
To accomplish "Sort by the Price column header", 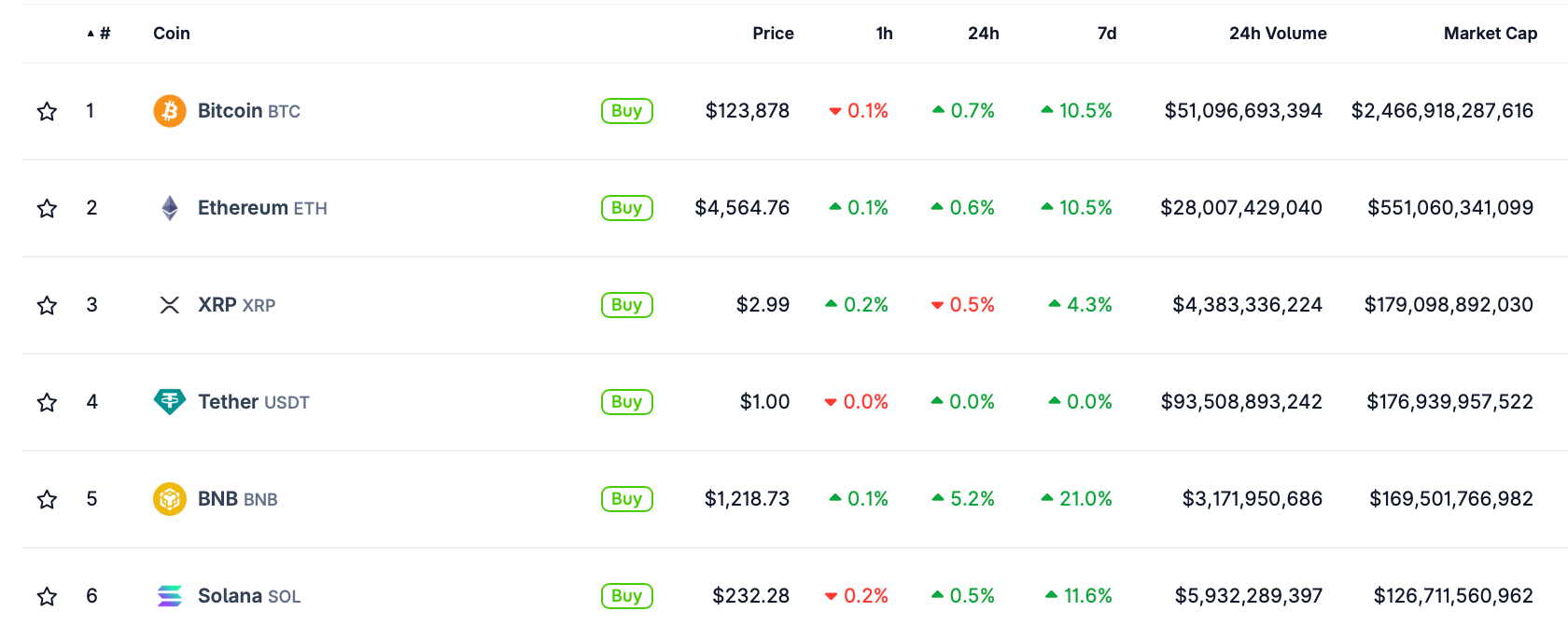I will [773, 34].
